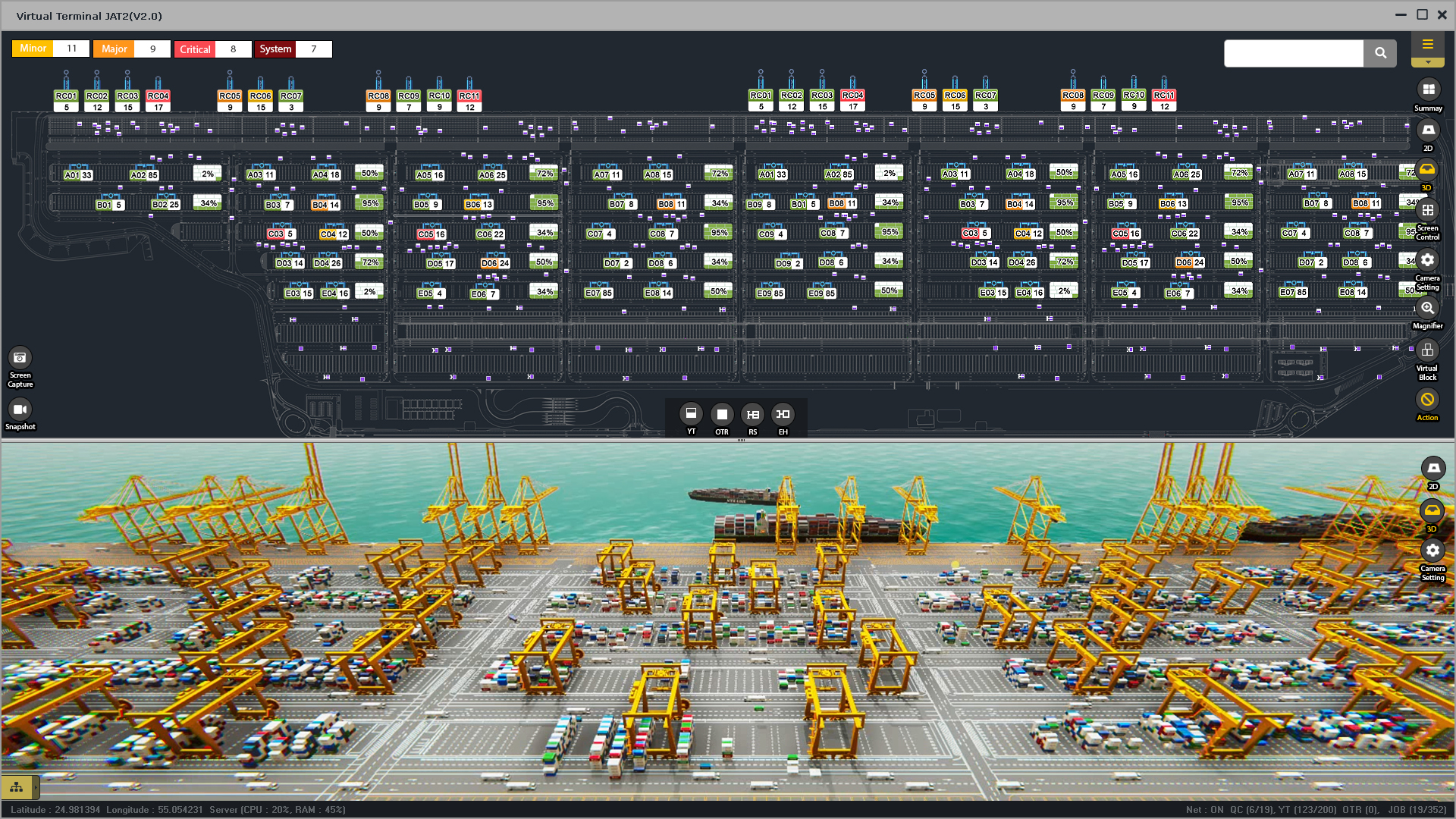Select the EH equipment filter
Image resolution: width=1456 pixels, height=819 pixels.
[x=783, y=414]
